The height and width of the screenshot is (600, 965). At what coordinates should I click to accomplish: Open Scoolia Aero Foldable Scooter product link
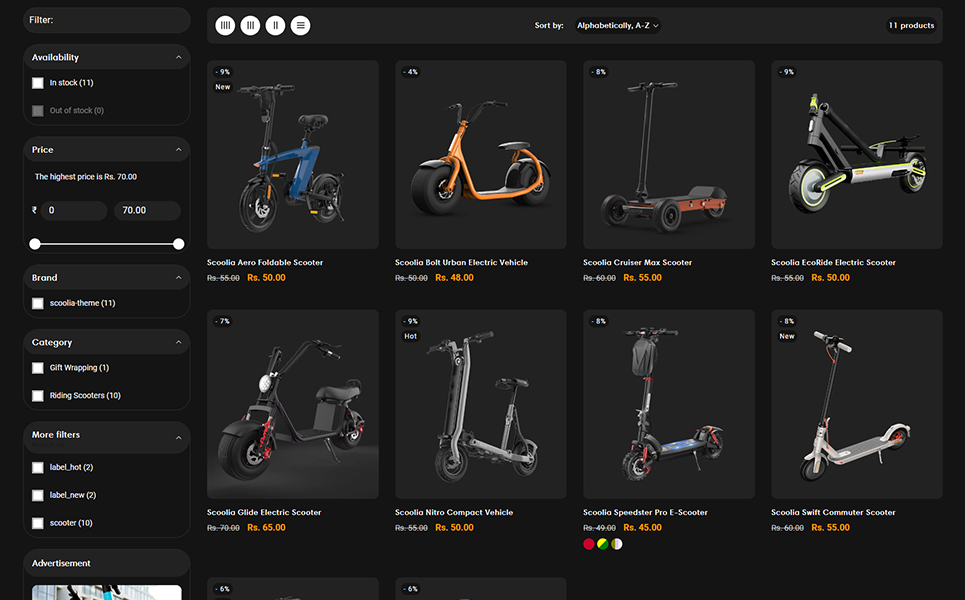point(265,263)
